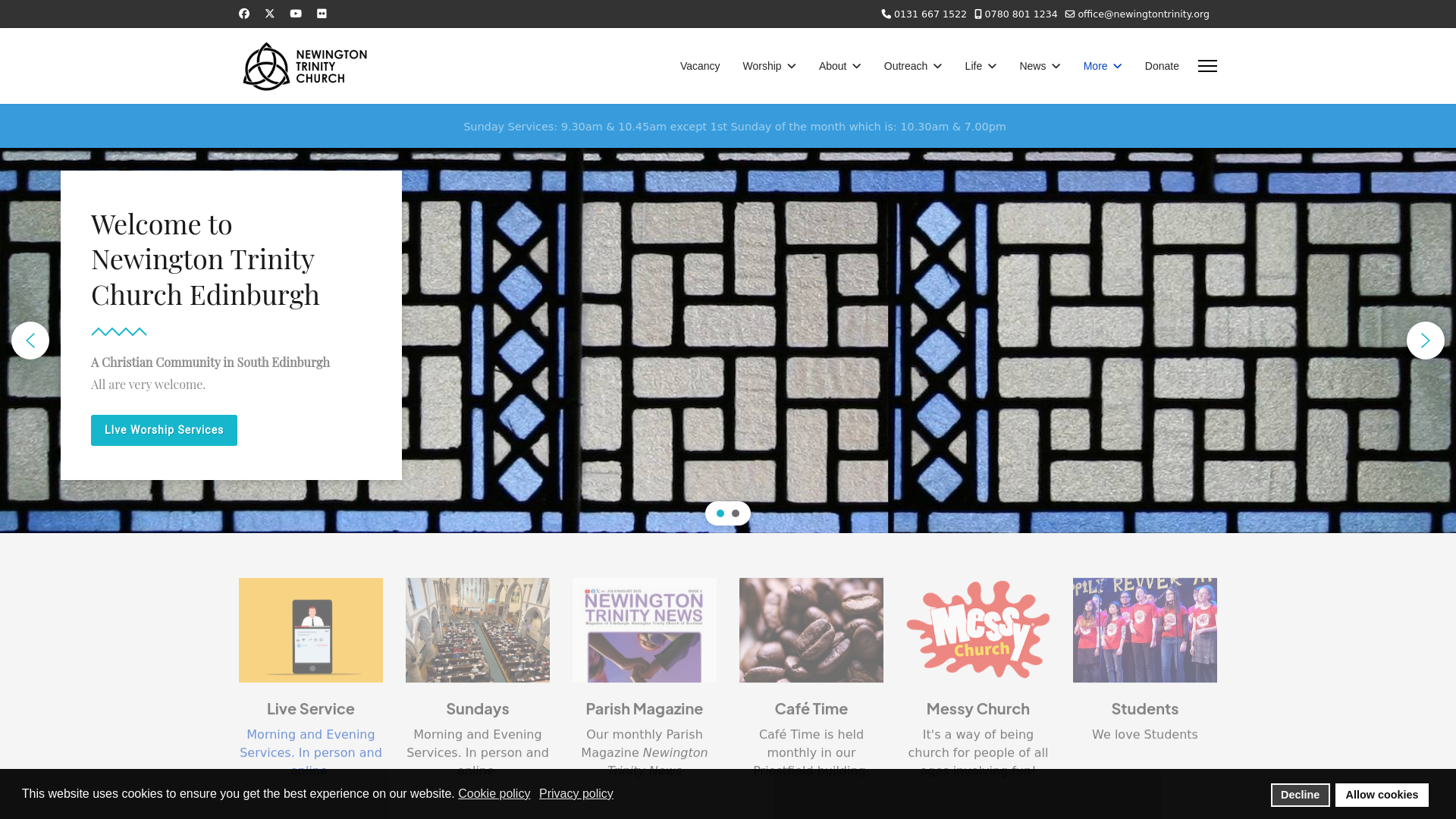
Task: Go to previous slide arrow
Action: (30, 340)
